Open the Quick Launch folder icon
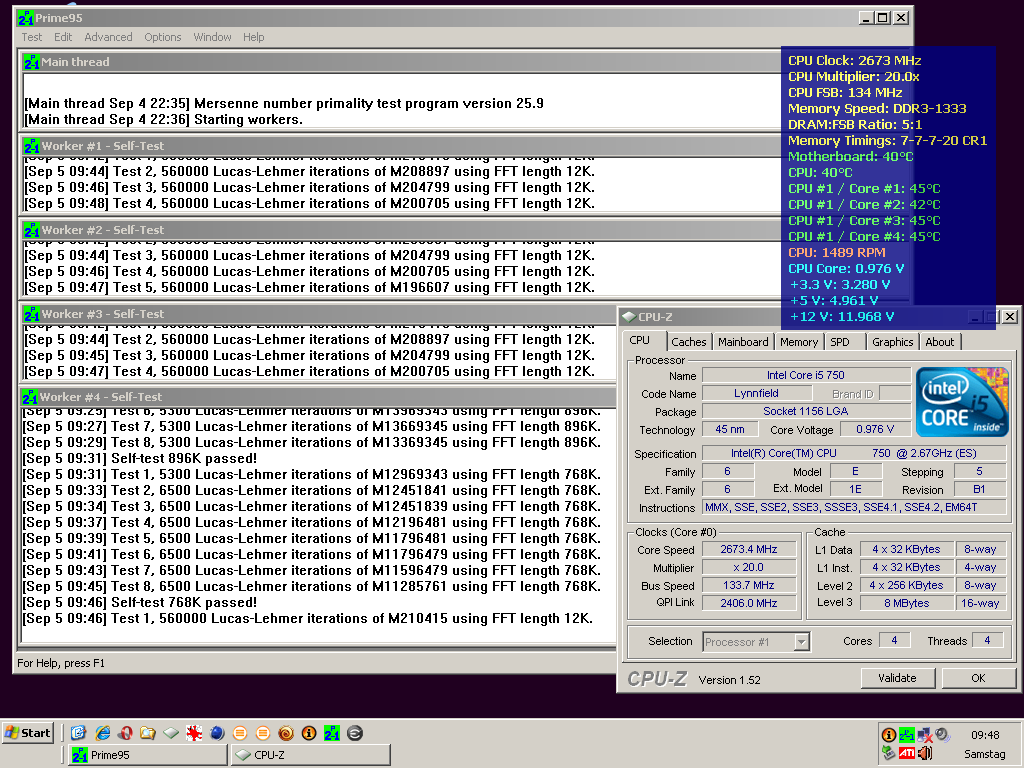This screenshot has width=1024, height=768. pos(148,733)
